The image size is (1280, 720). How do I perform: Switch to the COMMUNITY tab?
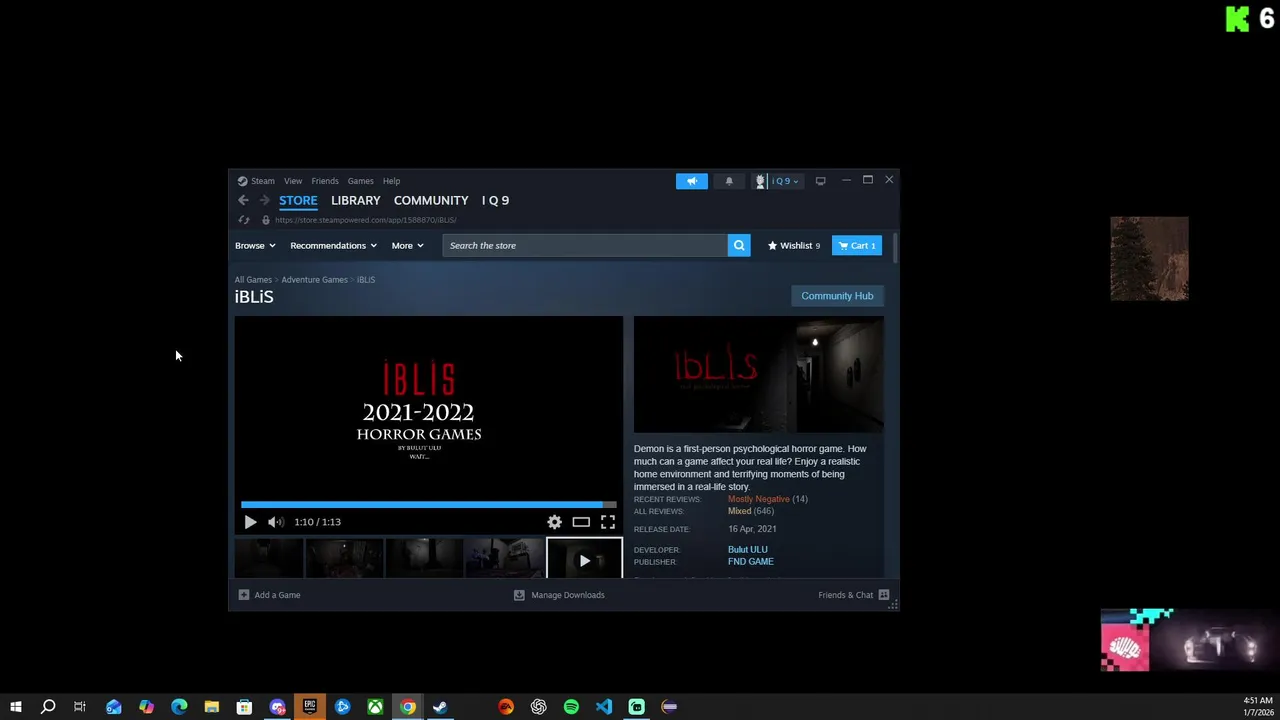click(431, 200)
